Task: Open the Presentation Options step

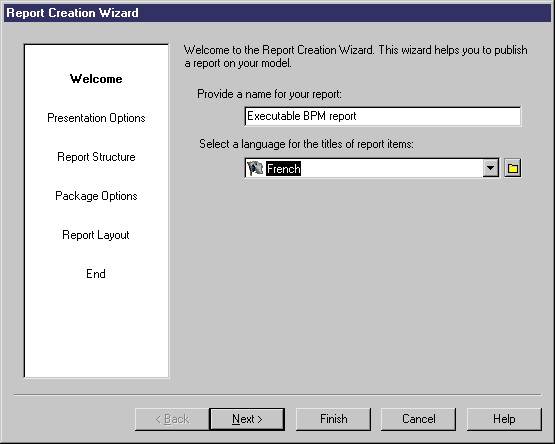Action: click(96, 118)
